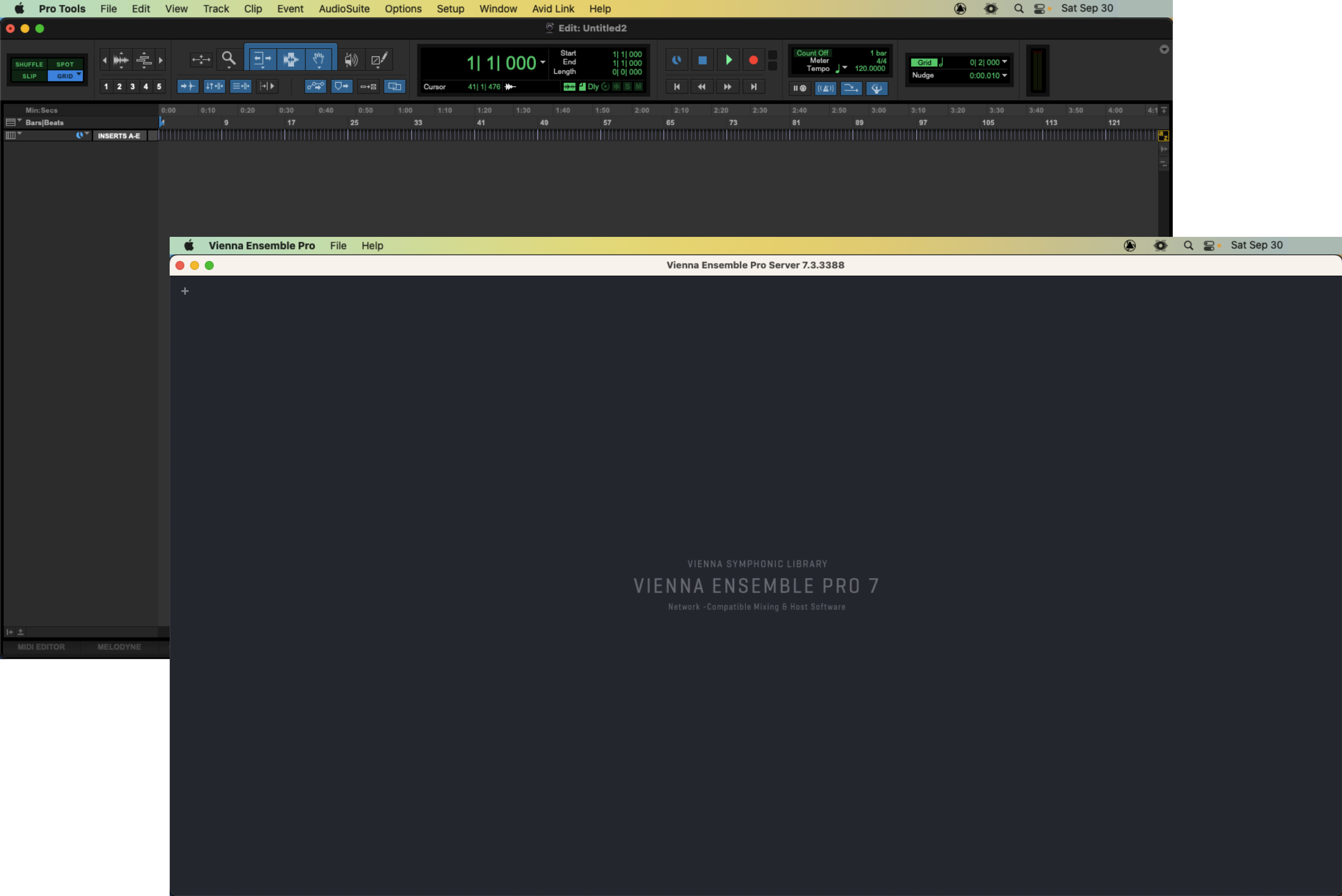Viewport: 1342px width, 896px height.
Task: Click the tempo value 120.0000
Action: [x=870, y=68]
